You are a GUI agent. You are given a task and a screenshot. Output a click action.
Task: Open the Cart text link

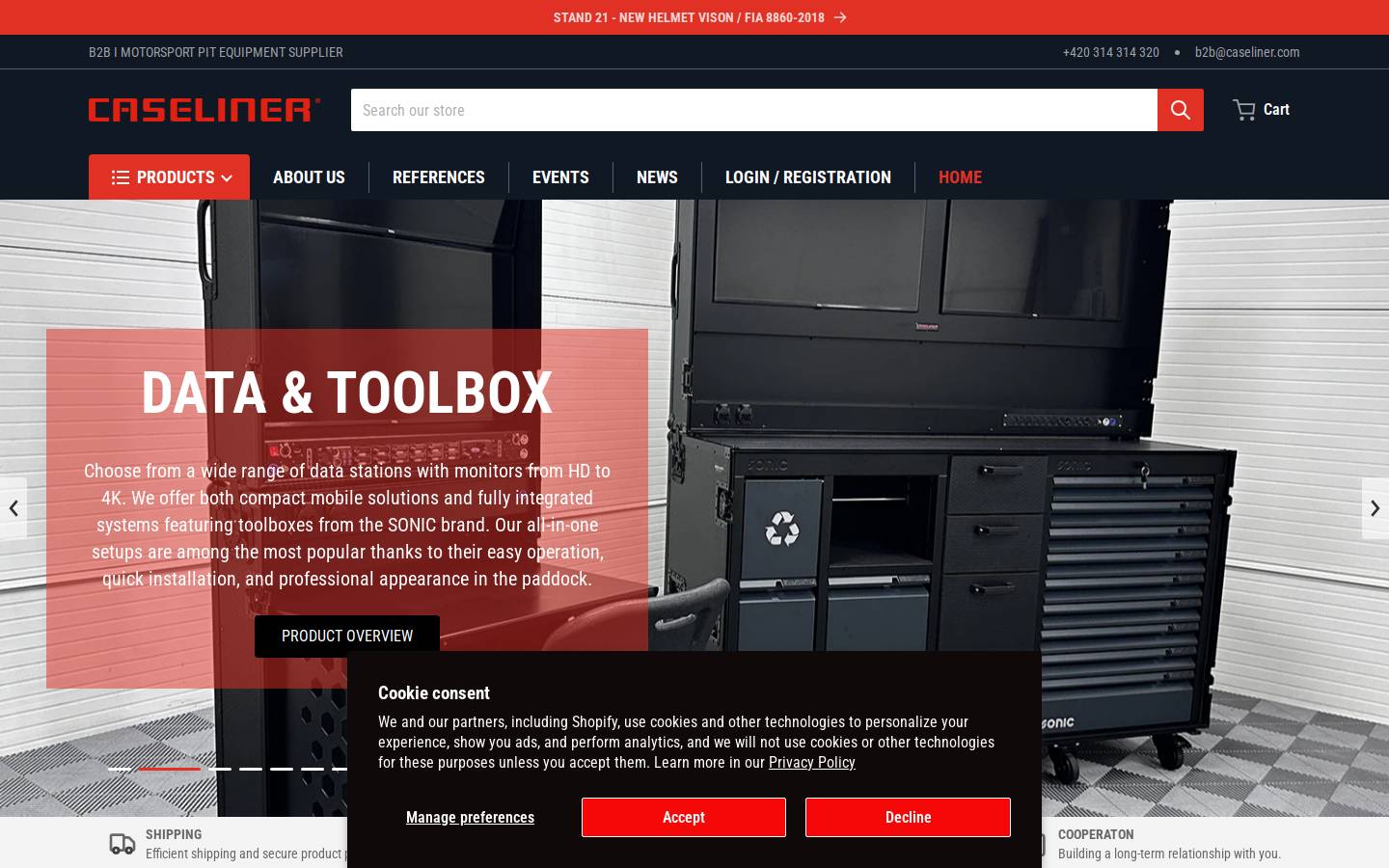1276,109
